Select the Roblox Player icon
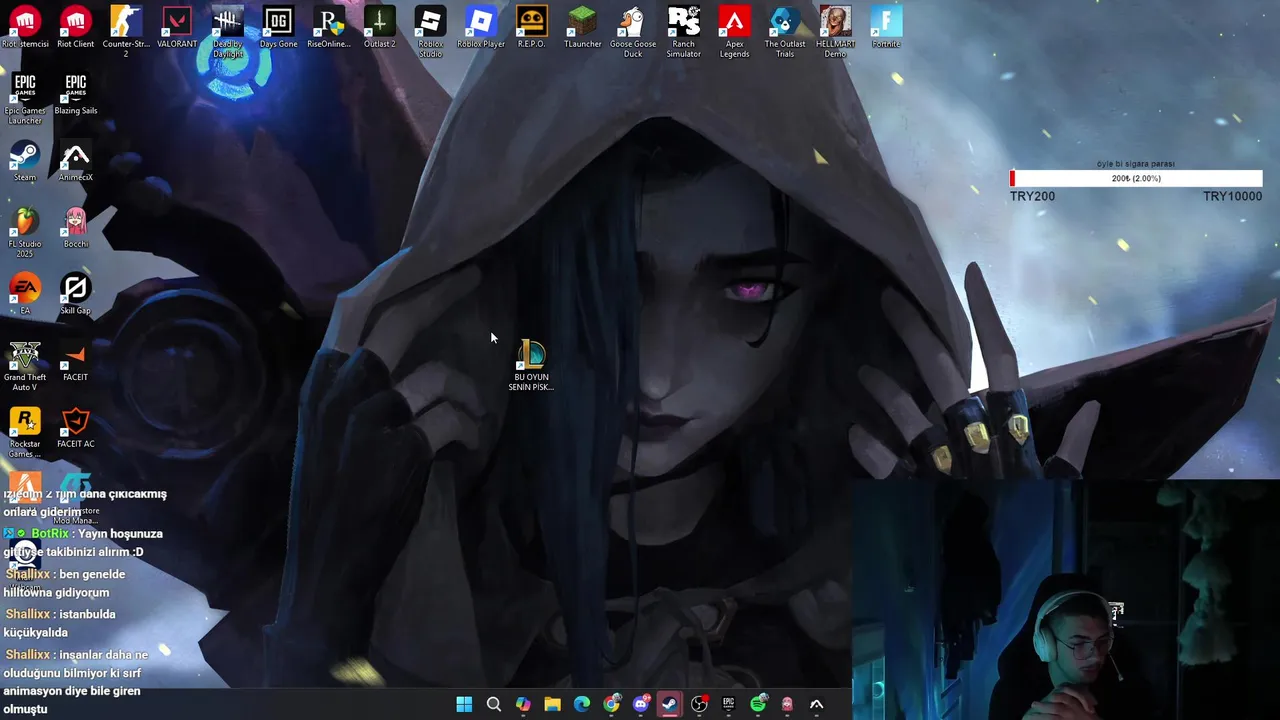Screen dimensions: 1280x720 [481, 28]
